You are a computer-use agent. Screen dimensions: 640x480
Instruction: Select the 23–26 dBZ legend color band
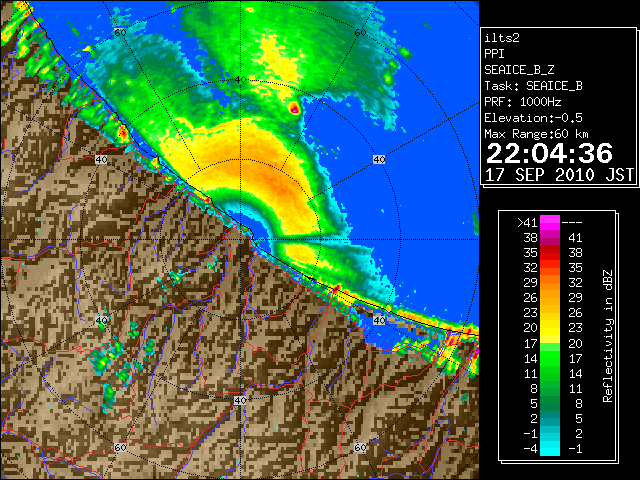click(550, 313)
